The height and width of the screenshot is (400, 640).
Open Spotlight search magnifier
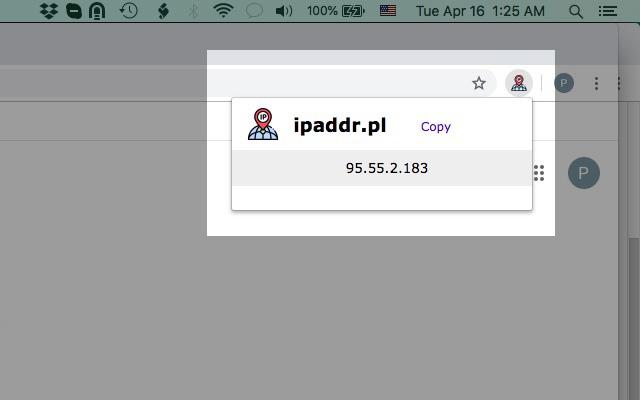(x=576, y=11)
